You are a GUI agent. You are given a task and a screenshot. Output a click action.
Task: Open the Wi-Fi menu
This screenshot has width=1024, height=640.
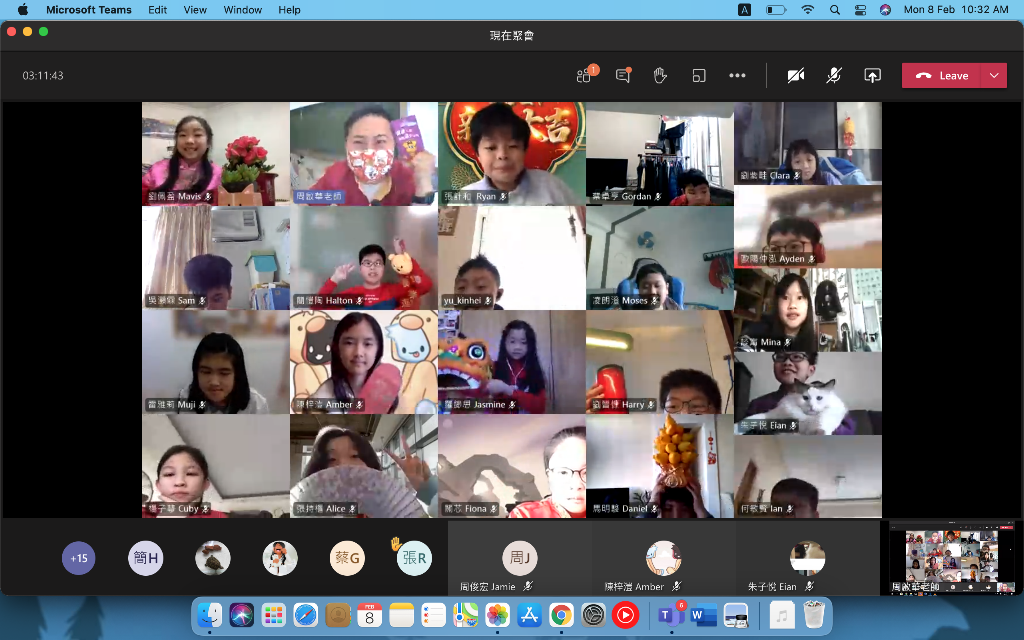coord(808,10)
